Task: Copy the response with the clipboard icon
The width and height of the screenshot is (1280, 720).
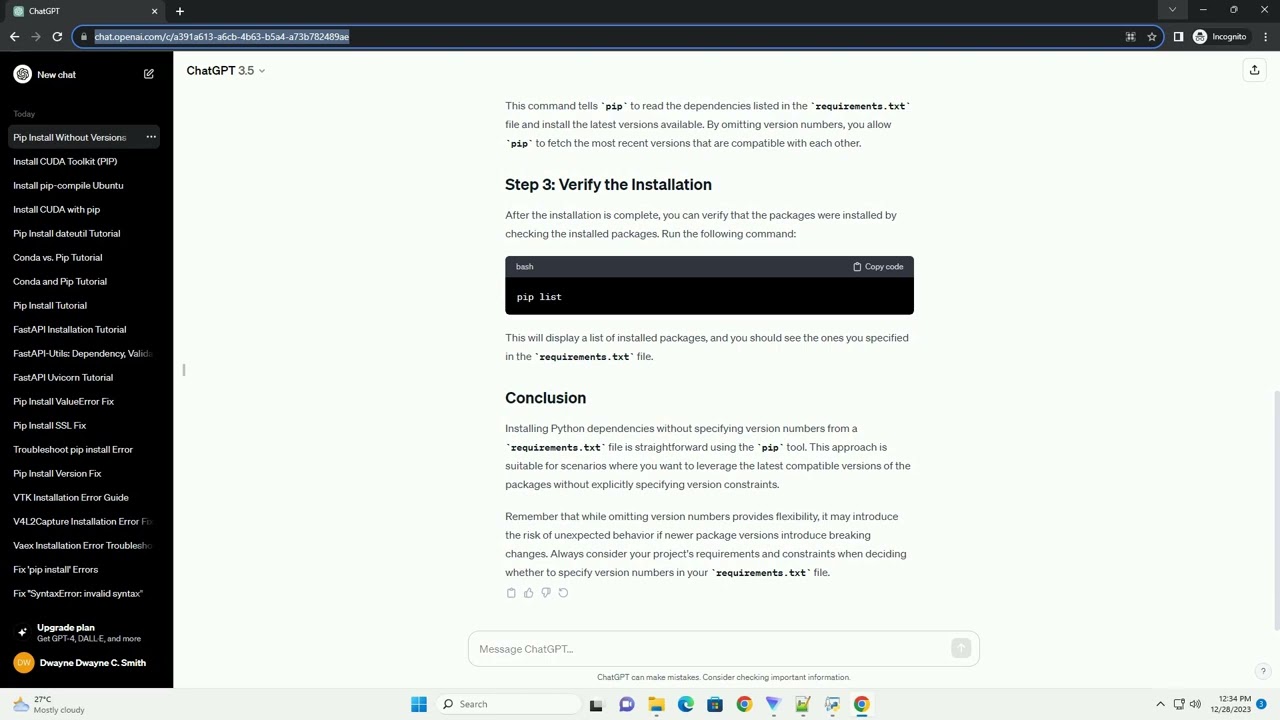Action: (x=511, y=593)
